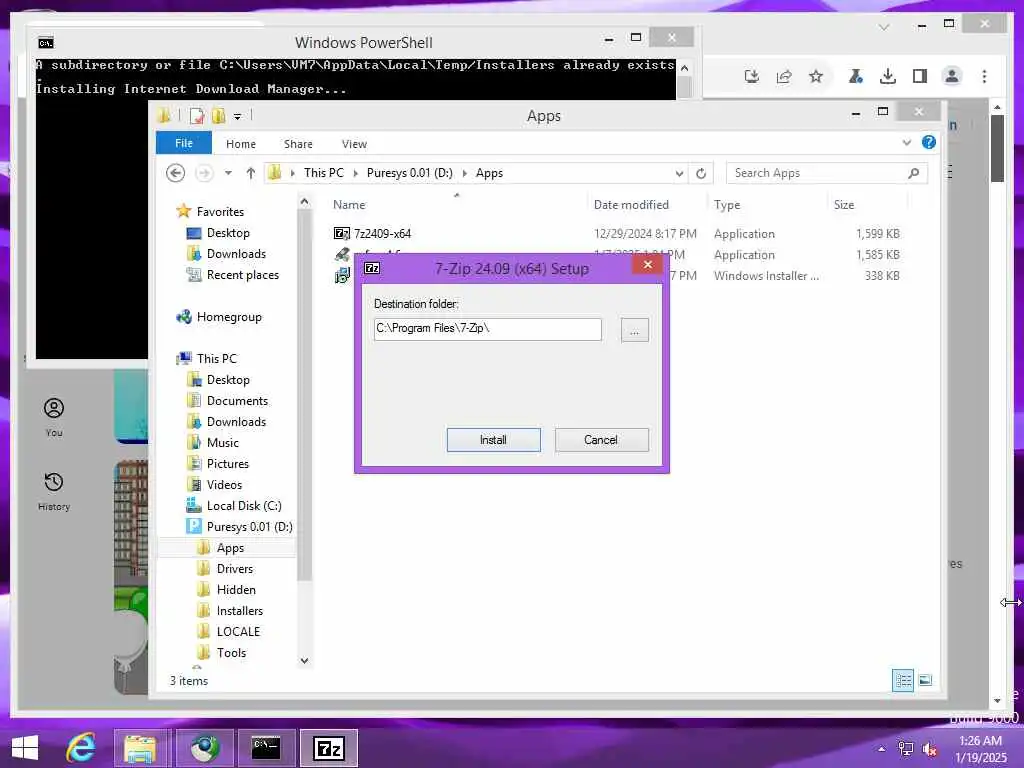
Task: Click the browser Share page icon
Action: point(784,76)
